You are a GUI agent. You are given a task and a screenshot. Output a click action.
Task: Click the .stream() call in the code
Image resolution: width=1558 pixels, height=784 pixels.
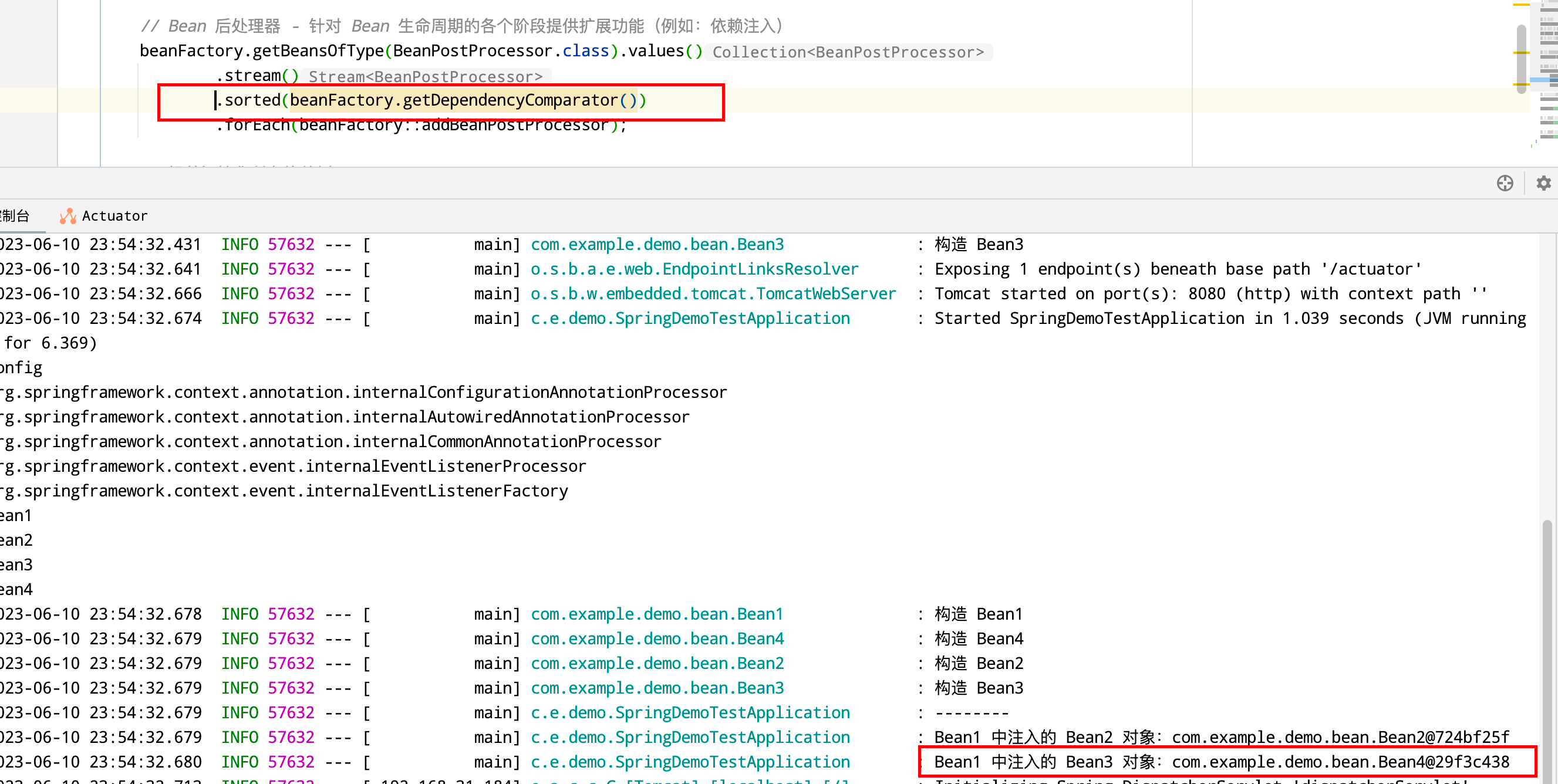257,76
